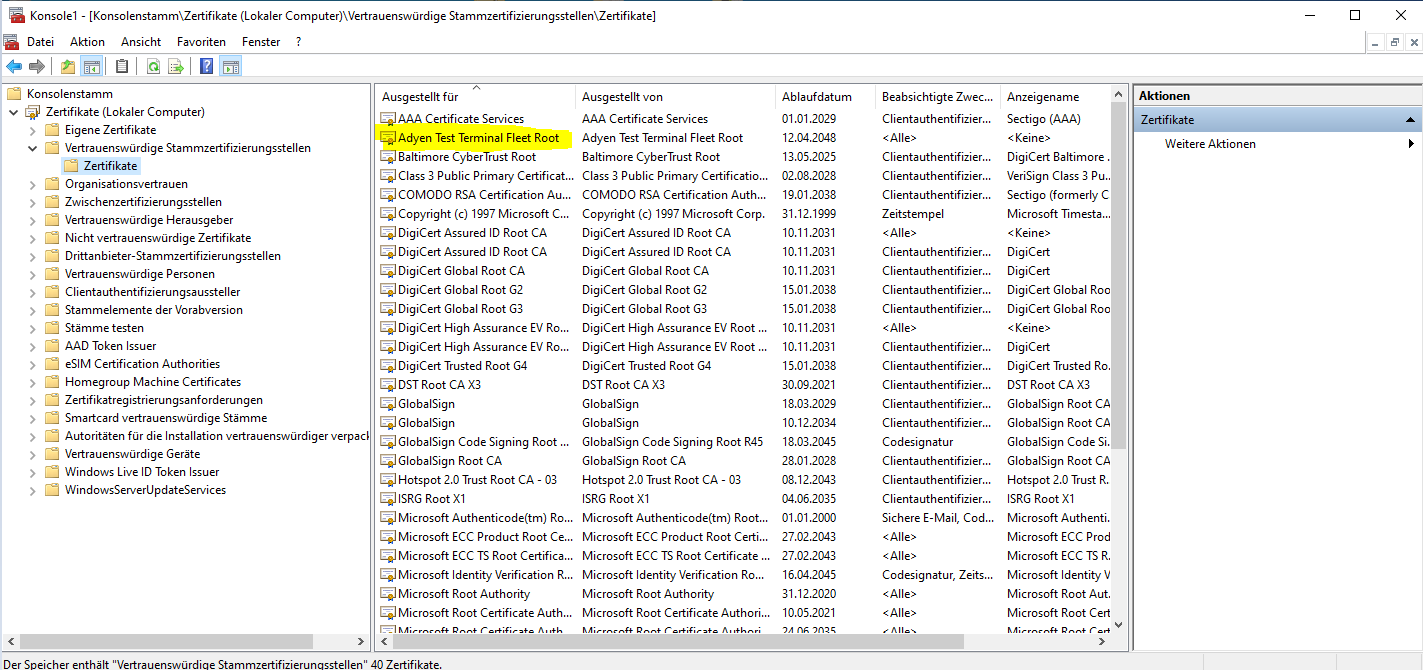The height and width of the screenshot is (670, 1423).
Task: Click certificate icon of Adyen Test Terminal Fleet Root
Action: pos(388,138)
